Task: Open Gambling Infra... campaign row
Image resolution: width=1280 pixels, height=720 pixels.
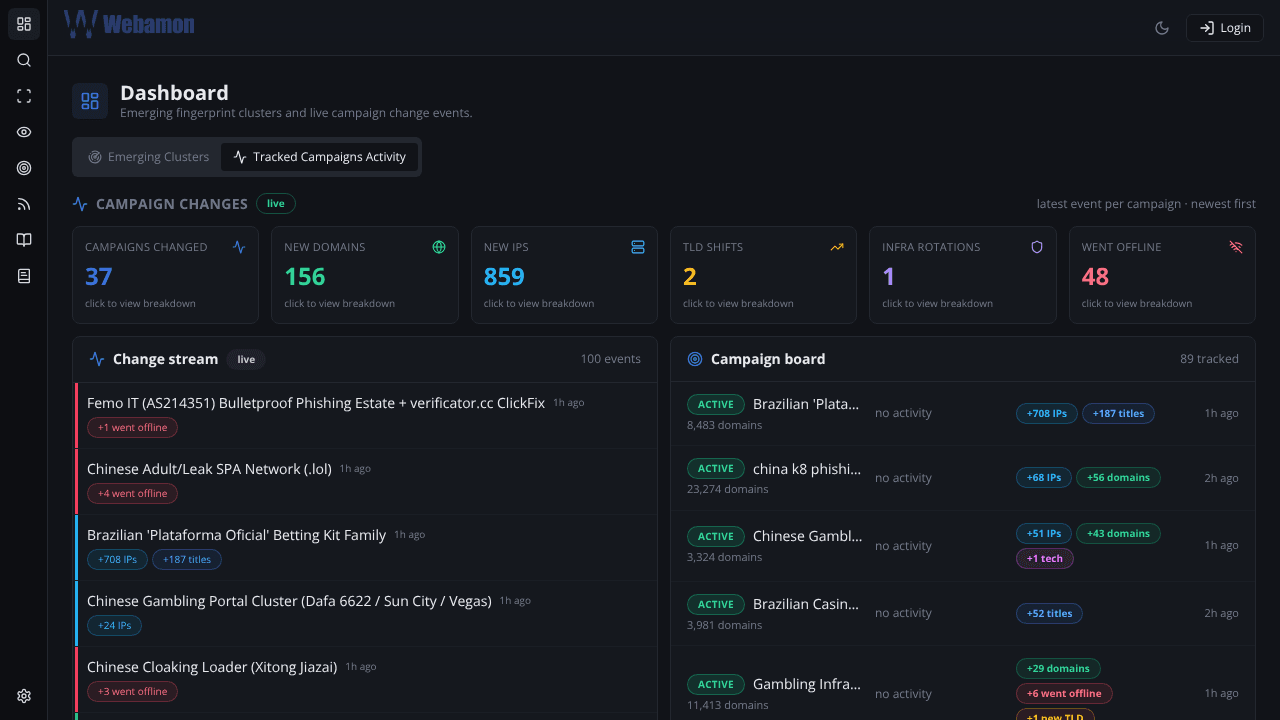Action: click(963, 683)
